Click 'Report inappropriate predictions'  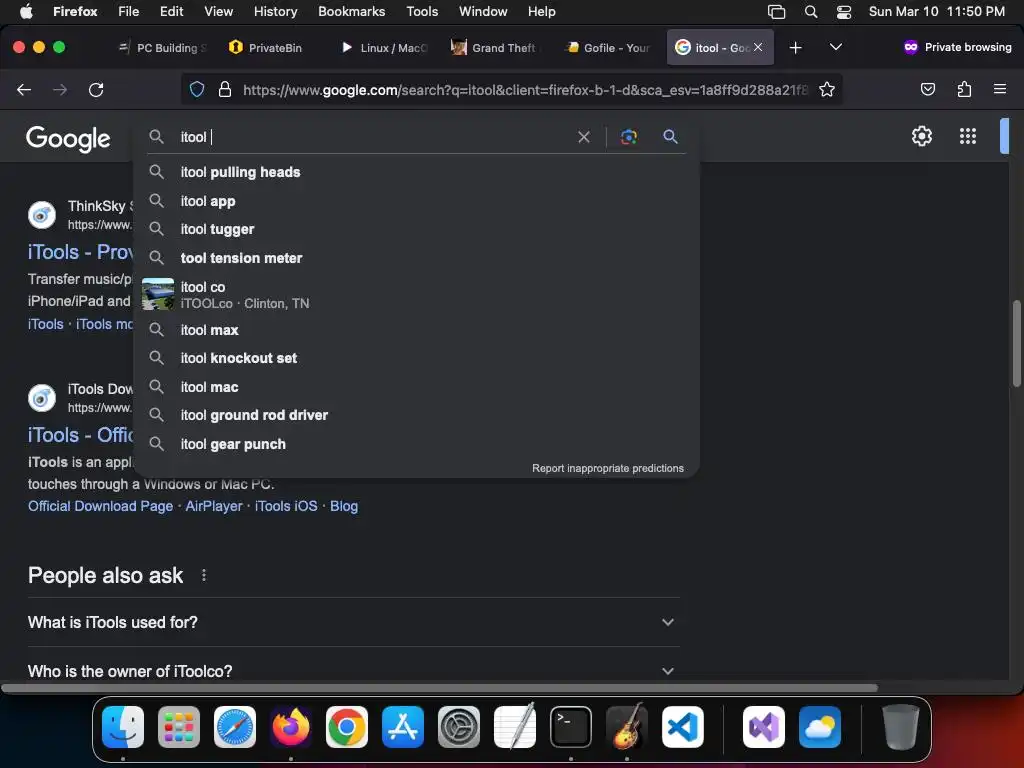coord(607,468)
